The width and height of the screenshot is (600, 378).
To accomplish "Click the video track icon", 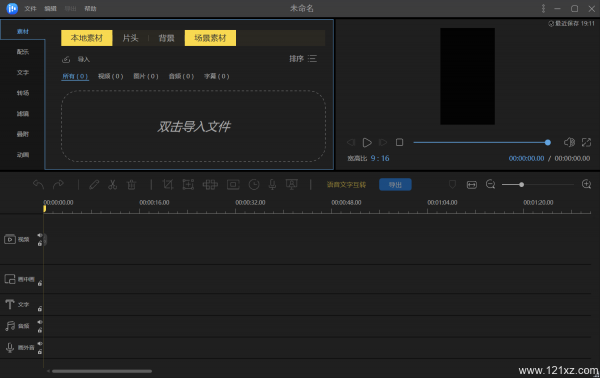I will 10,240.
